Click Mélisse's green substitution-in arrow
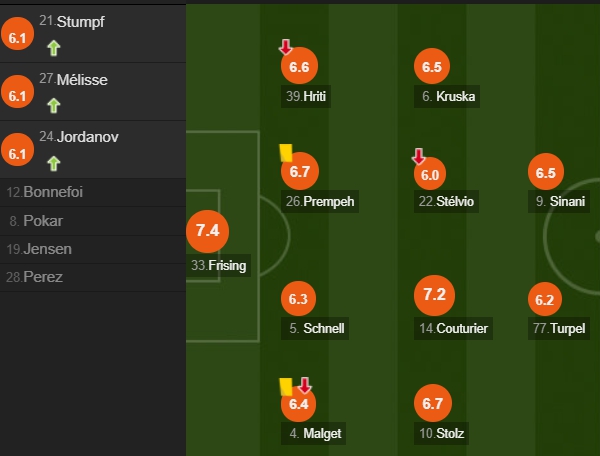 click(x=54, y=106)
